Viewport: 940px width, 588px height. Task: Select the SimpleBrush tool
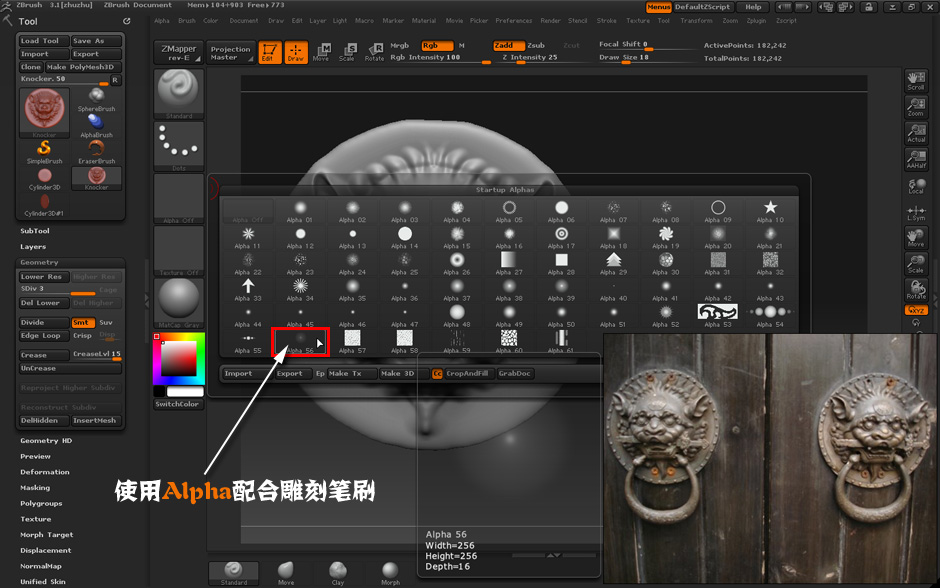tap(44, 152)
